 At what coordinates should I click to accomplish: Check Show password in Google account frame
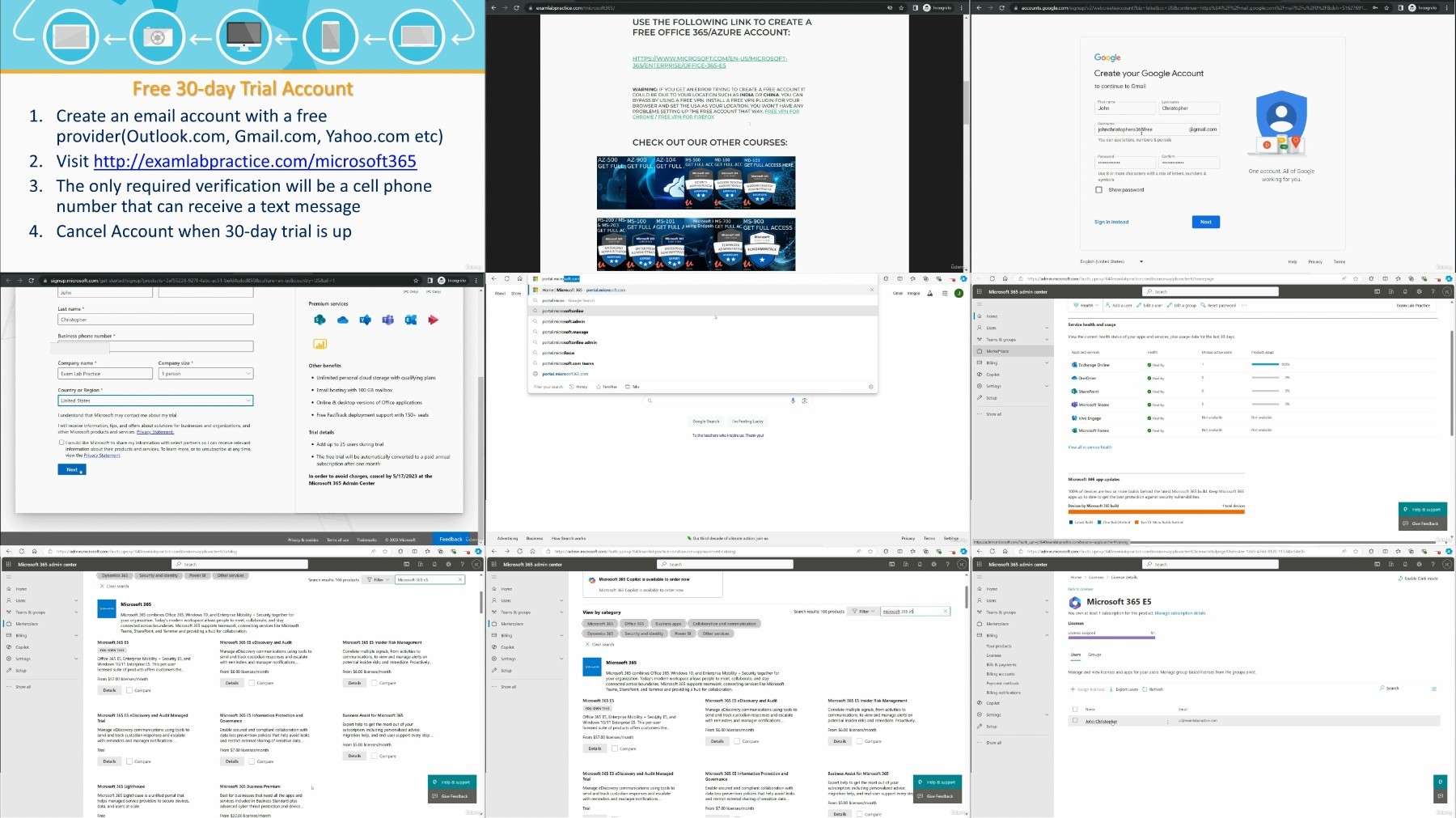(x=1098, y=190)
